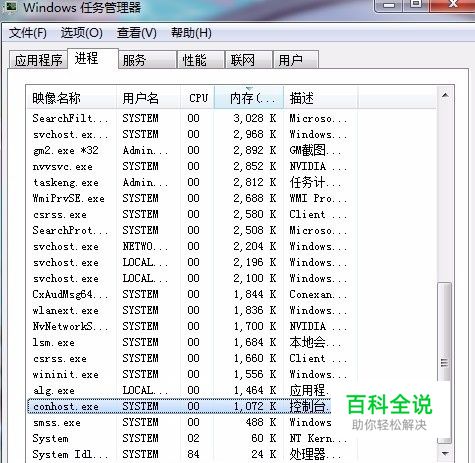The width and height of the screenshot is (475, 463).
Task: Select the SearchProt... process row
Action: pos(232,230)
